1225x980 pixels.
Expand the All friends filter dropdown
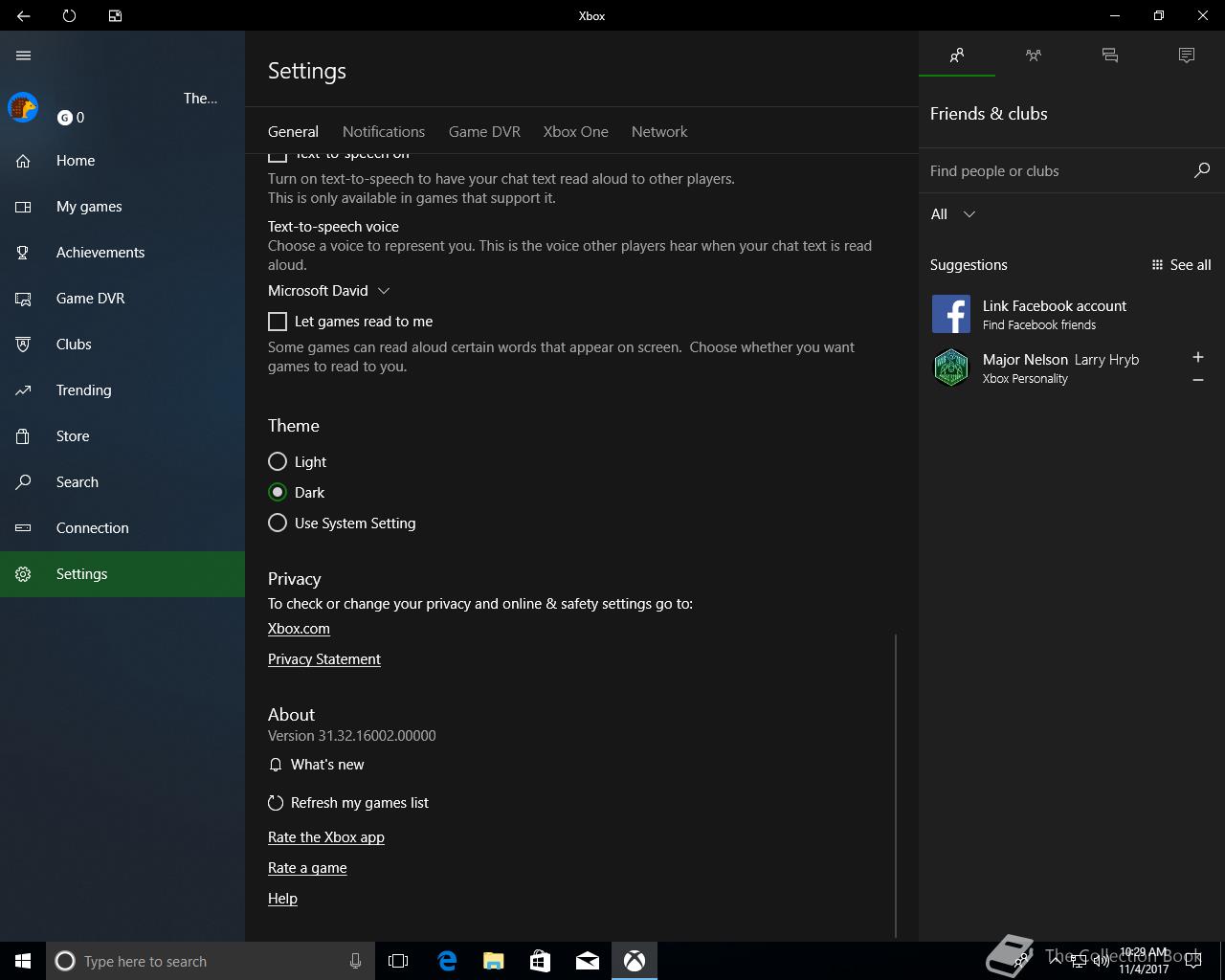(953, 214)
